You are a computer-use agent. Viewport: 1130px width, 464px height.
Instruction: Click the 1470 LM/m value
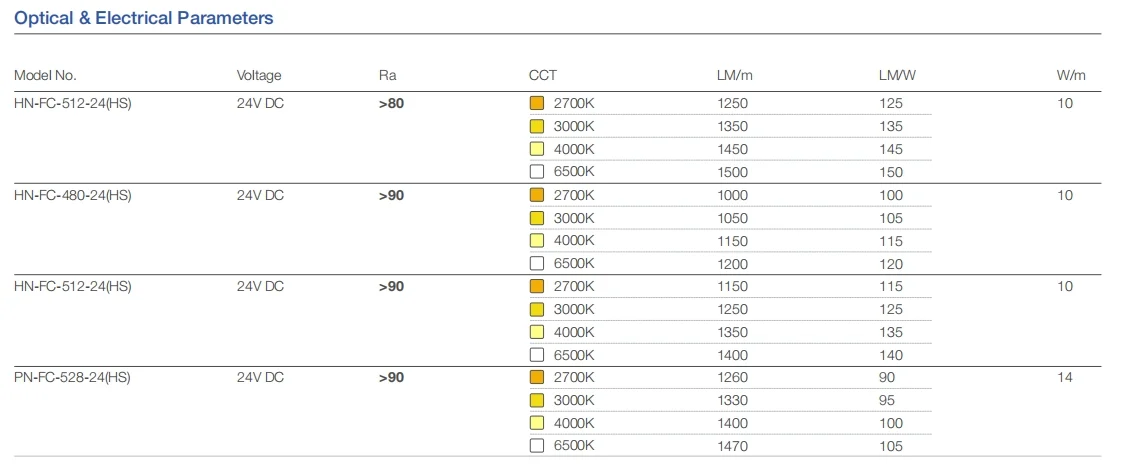(x=732, y=446)
